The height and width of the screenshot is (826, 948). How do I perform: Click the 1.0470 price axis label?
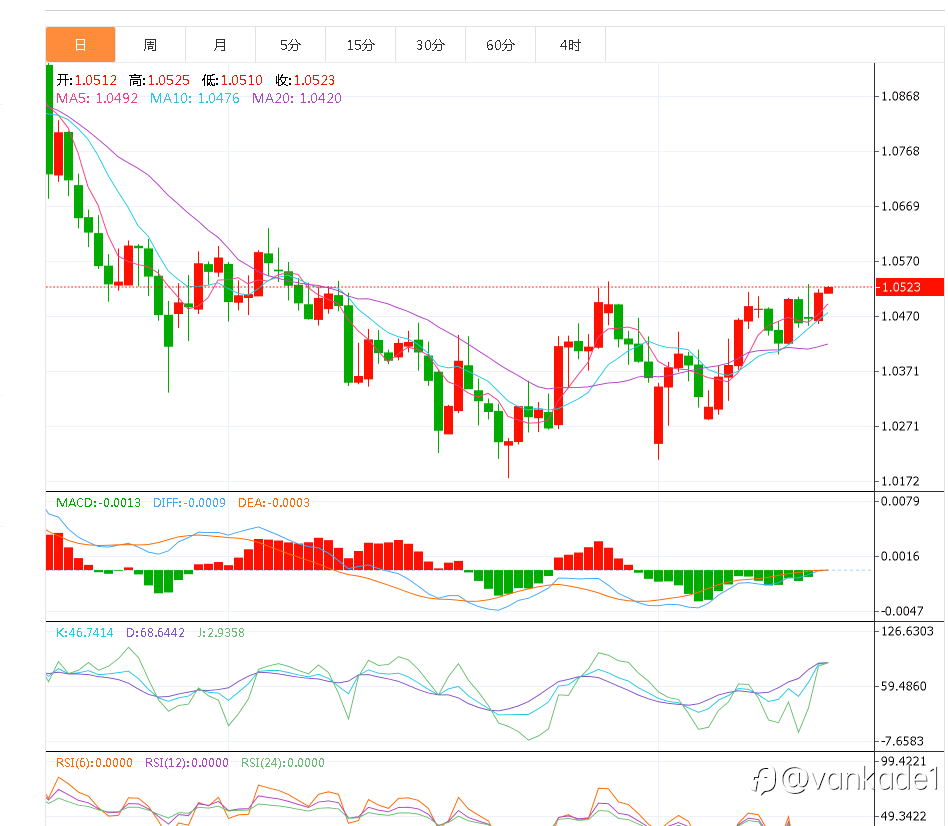click(900, 316)
